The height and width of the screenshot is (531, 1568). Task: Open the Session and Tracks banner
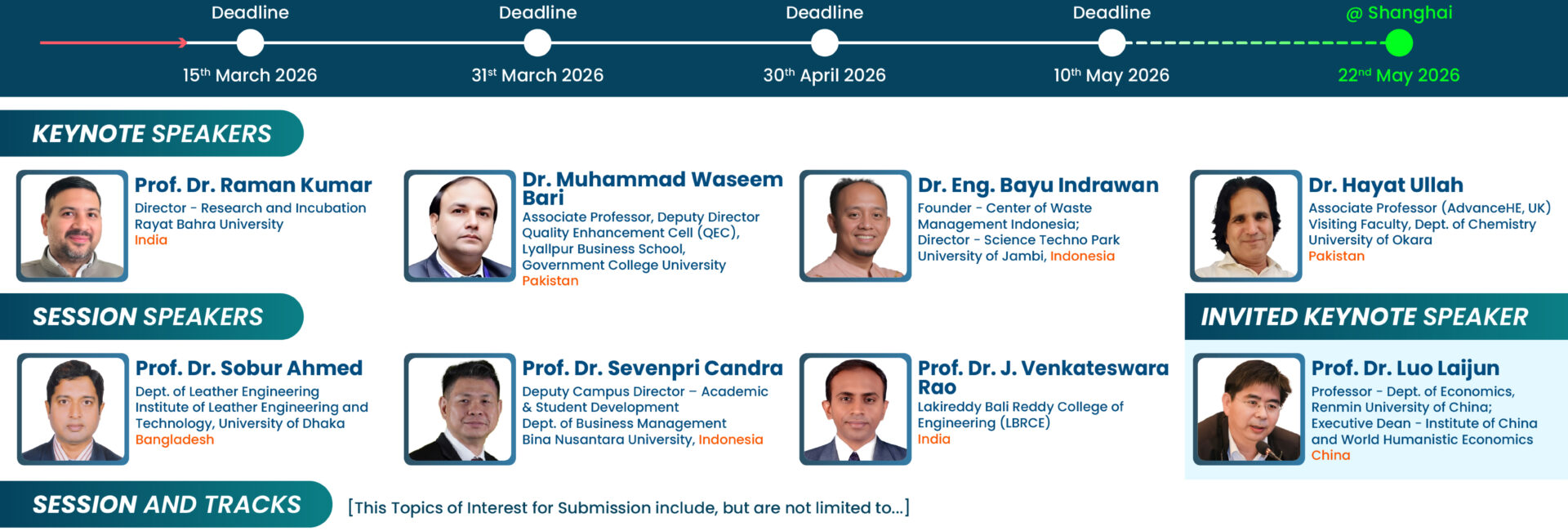(x=167, y=504)
